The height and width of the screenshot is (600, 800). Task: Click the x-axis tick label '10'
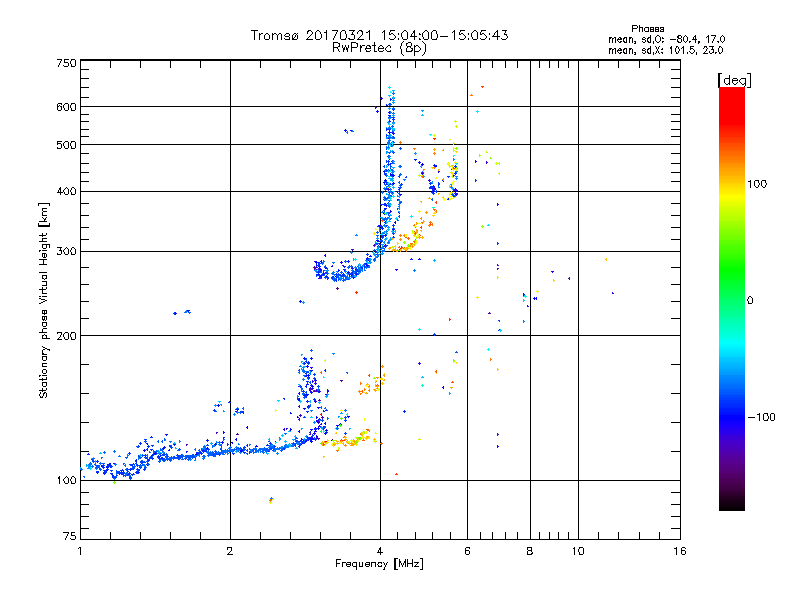[578, 551]
